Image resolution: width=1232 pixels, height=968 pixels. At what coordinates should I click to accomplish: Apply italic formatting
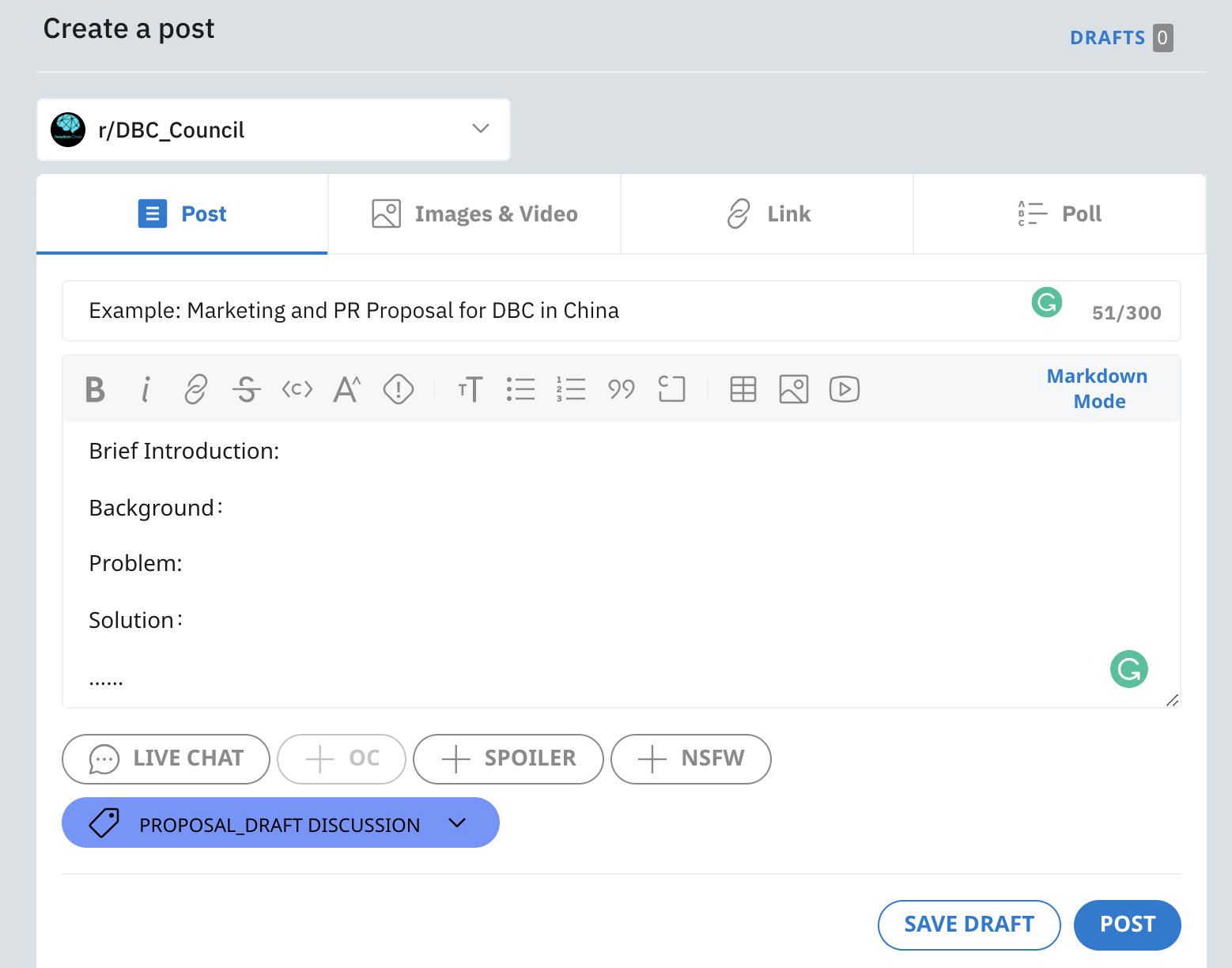pyautogui.click(x=145, y=389)
